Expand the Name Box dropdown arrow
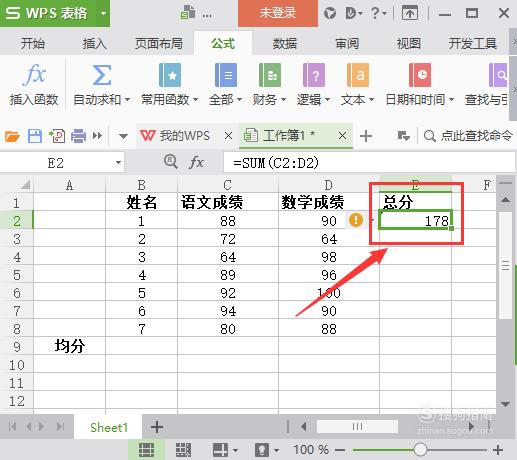The height and width of the screenshot is (460, 517). point(118,163)
